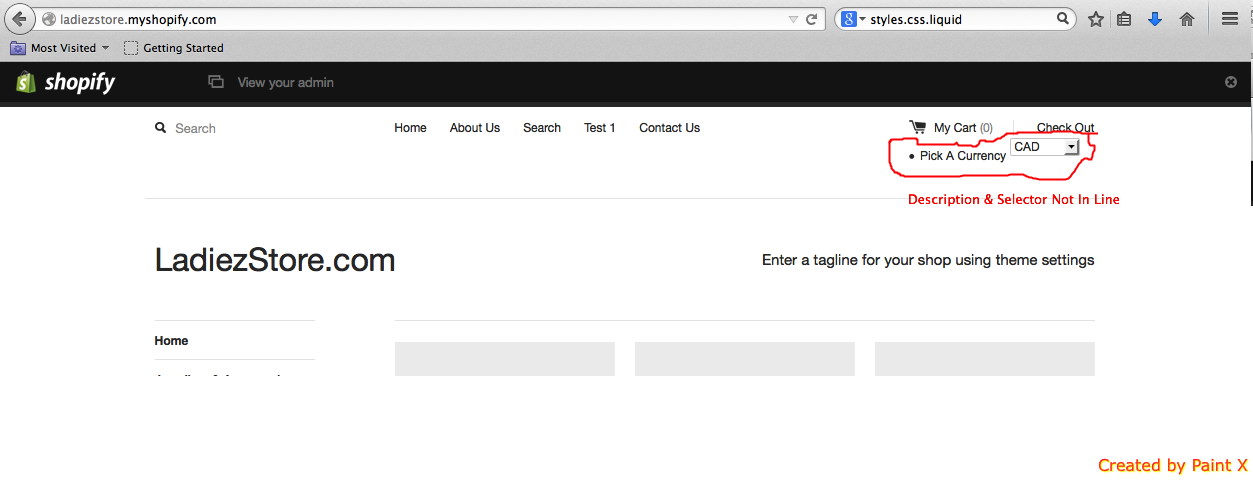
Task: Open URL history dropdown arrow in address bar
Action: [x=793, y=19]
